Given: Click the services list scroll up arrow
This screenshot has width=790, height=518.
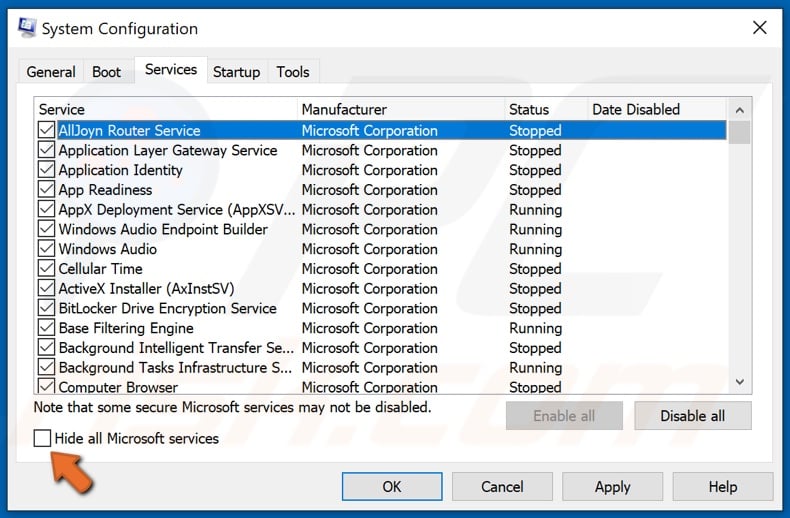Looking at the screenshot, I should pos(739,110).
